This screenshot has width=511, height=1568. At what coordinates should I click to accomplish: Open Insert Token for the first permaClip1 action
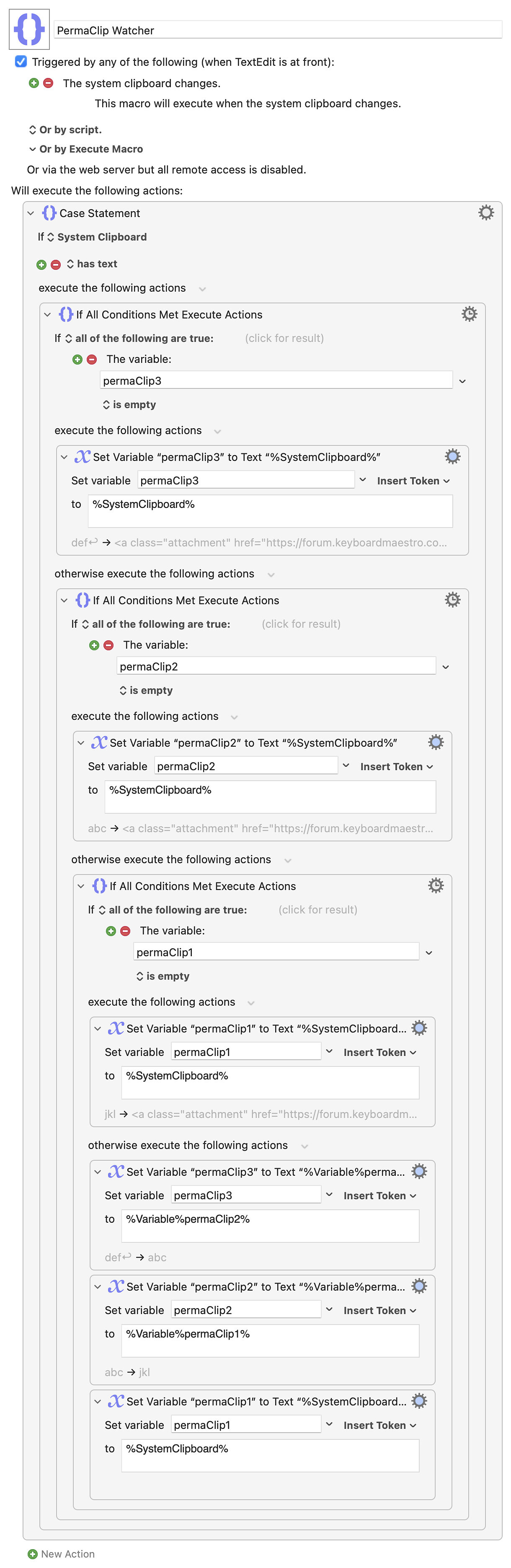coord(379,1053)
